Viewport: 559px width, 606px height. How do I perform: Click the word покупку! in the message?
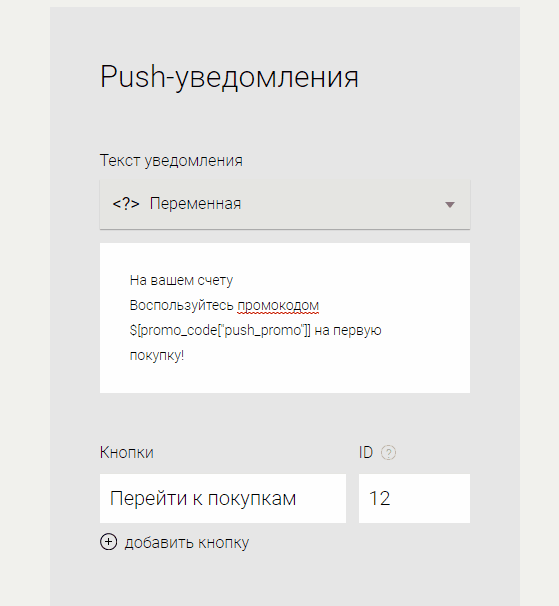coord(157,355)
